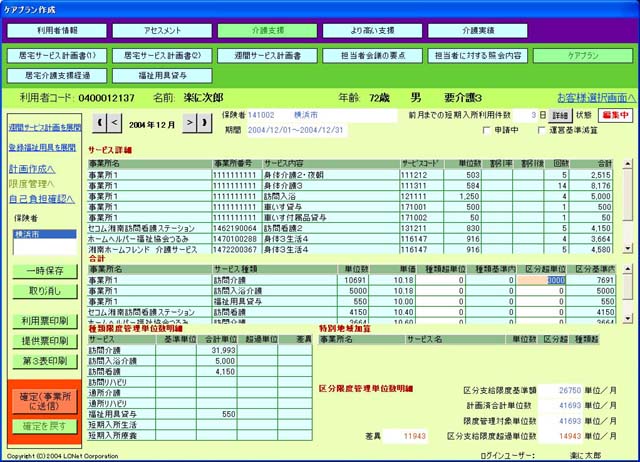Click the 期間 date range field
Image resolution: width=640 pixels, height=462 pixels.
[297, 130]
